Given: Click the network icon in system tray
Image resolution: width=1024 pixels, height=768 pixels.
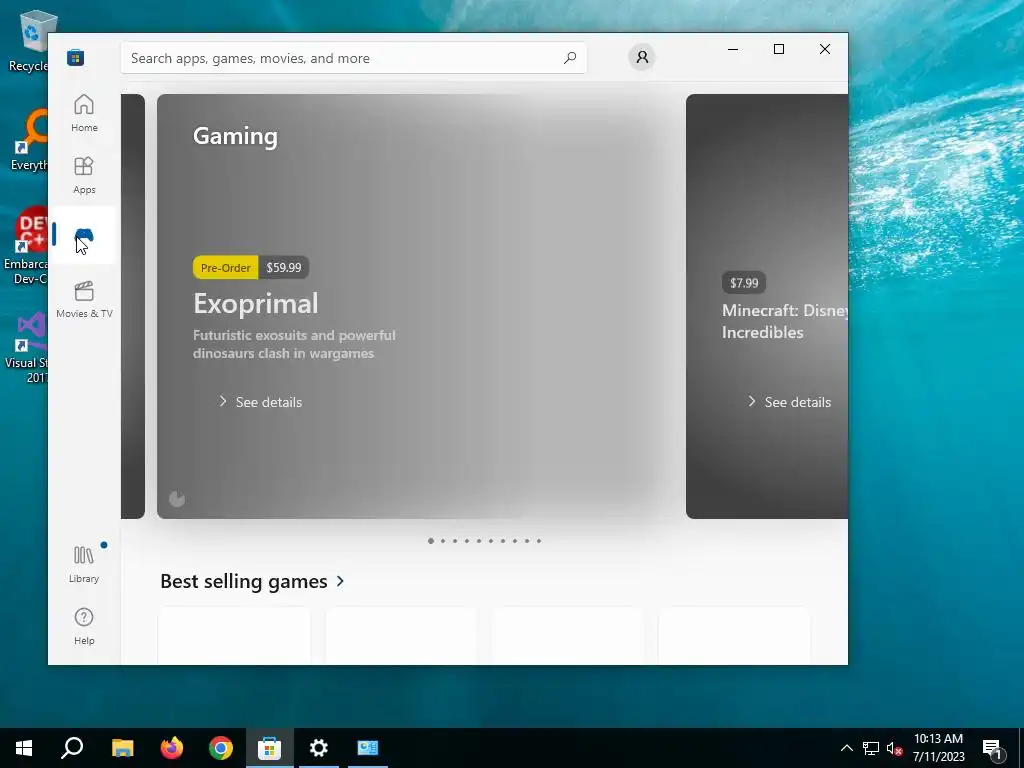Looking at the screenshot, I should click(871, 748).
